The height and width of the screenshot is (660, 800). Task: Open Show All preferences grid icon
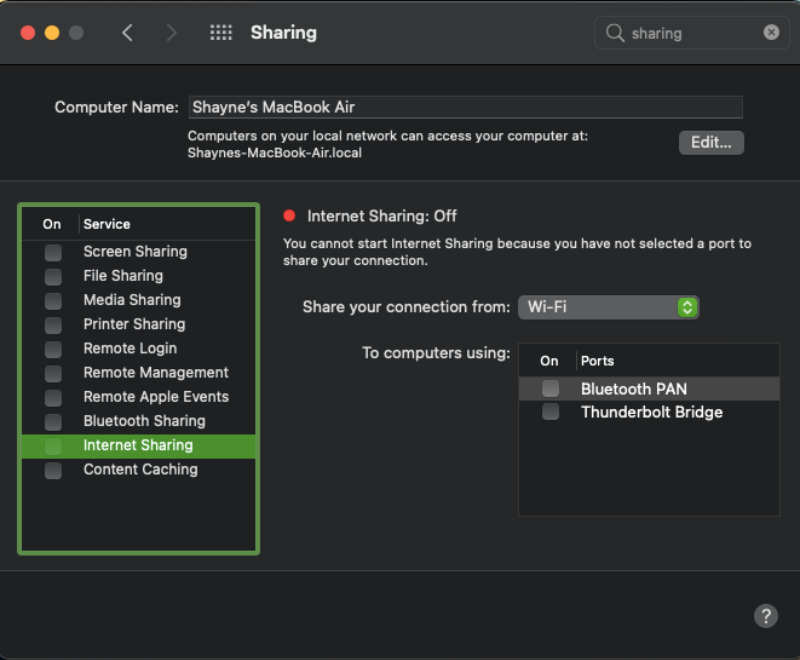click(x=220, y=32)
